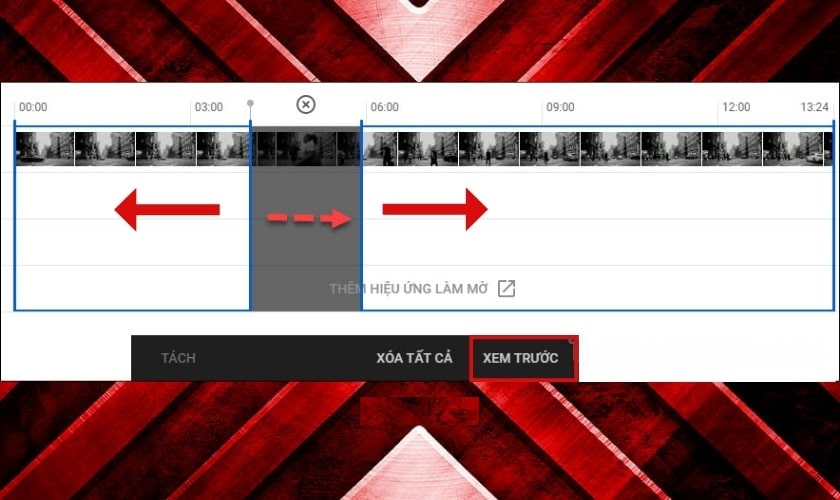Open the THÊM HIỆU ỨNG LÀM MỜ link
This screenshot has height=500, width=840.
point(408,289)
